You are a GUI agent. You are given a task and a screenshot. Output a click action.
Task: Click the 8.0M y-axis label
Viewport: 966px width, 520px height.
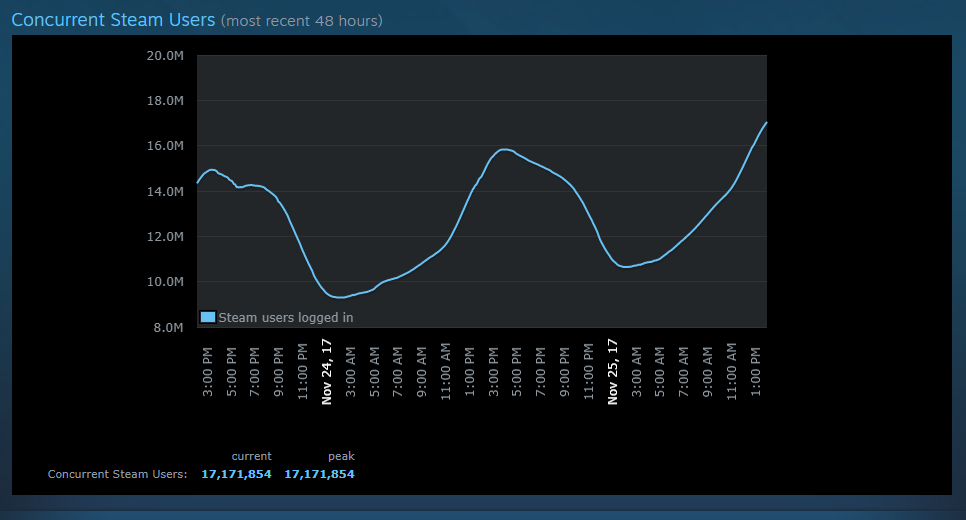pyautogui.click(x=167, y=327)
